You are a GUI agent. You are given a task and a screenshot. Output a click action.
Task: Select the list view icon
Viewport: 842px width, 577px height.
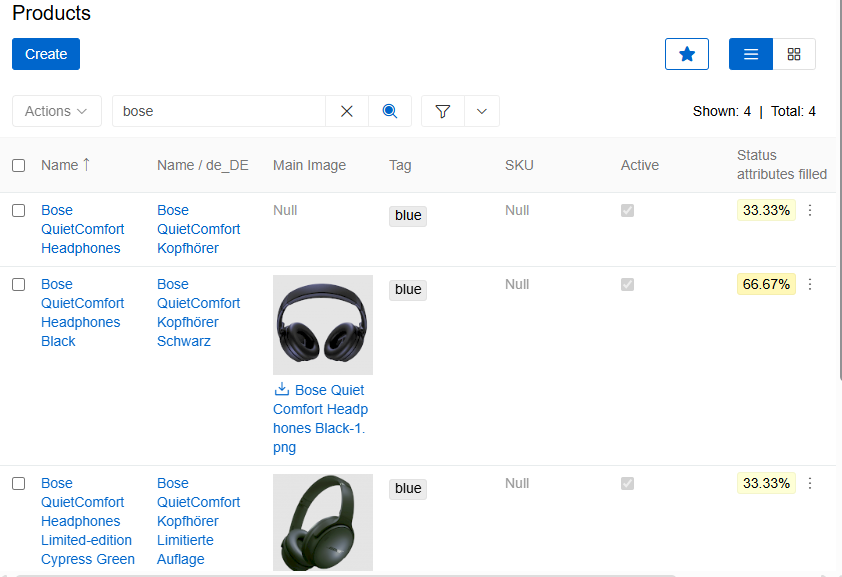[x=750, y=54]
